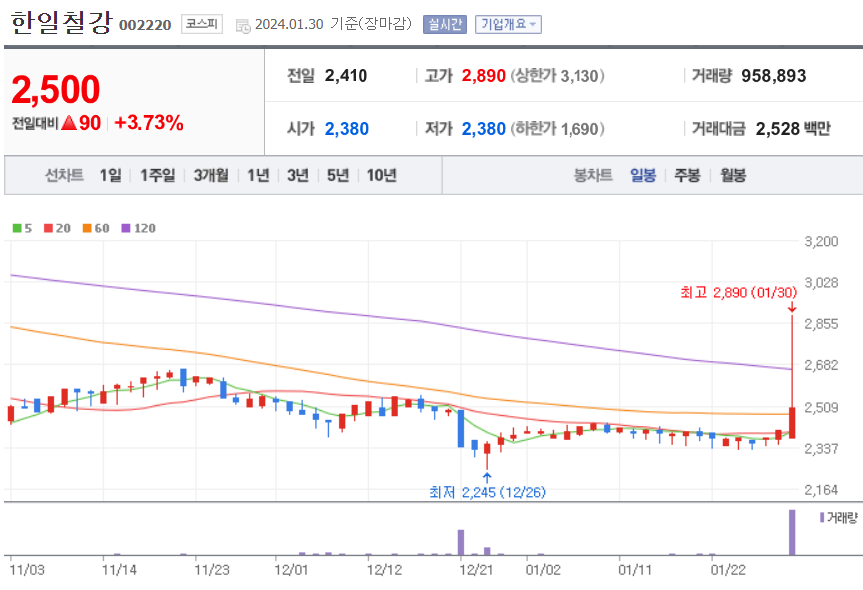Click the 거래량 volume legend marker
Viewport: 863px width, 590px height.
[x=822, y=517]
